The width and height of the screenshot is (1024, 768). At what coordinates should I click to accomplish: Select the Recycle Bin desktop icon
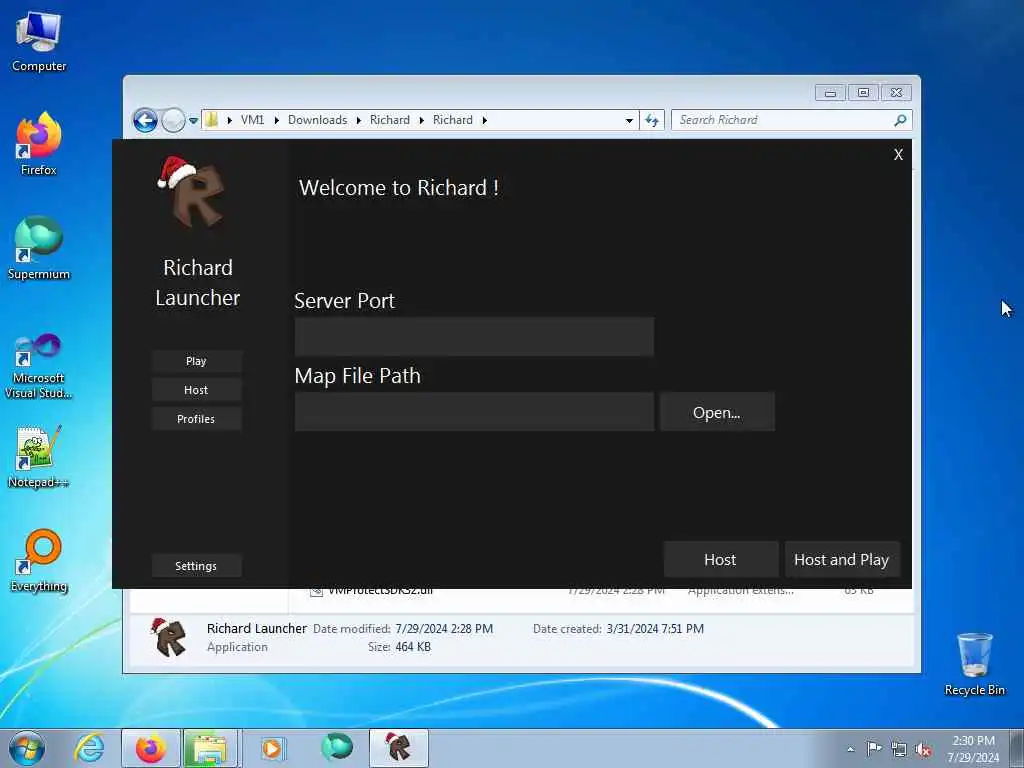pos(974,664)
